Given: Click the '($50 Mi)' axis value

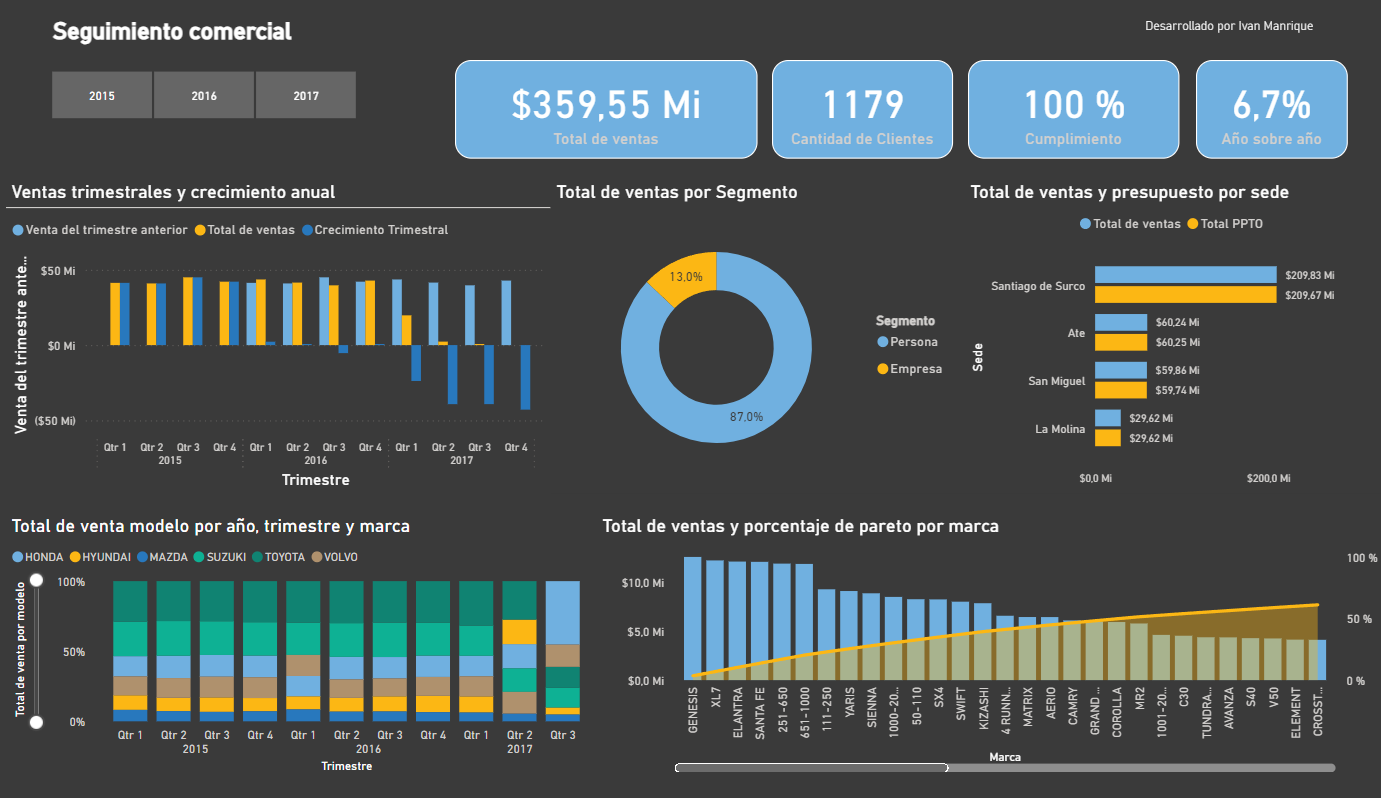Looking at the screenshot, I should pyautogui.click(x=56, y=421).
